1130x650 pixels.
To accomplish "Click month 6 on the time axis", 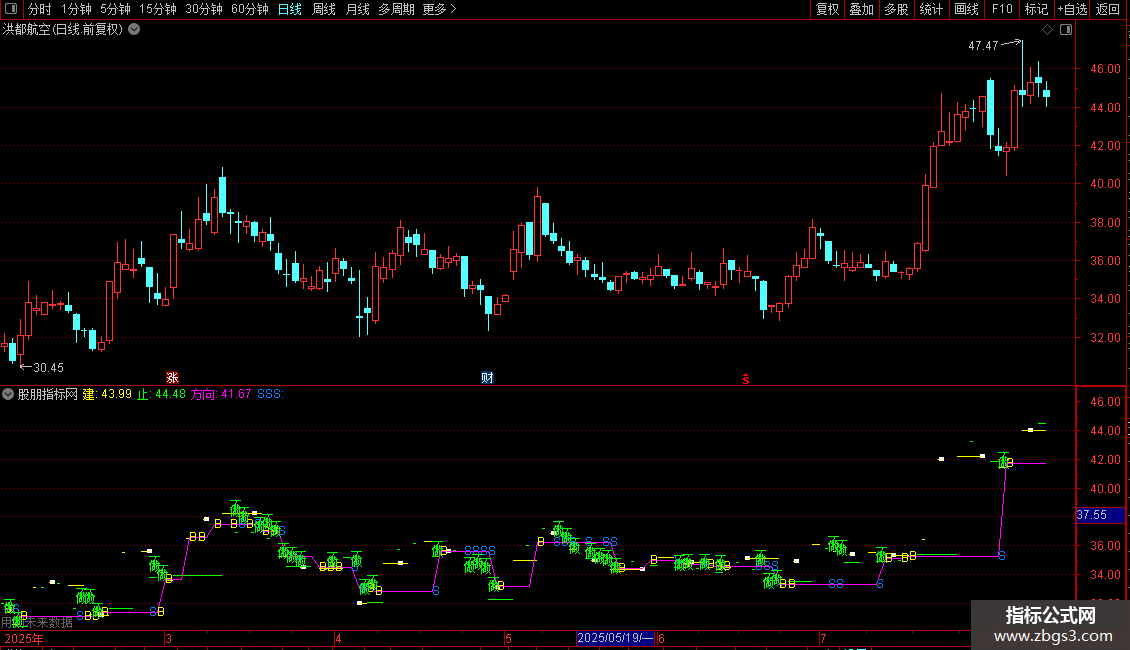I will point(661,638).
